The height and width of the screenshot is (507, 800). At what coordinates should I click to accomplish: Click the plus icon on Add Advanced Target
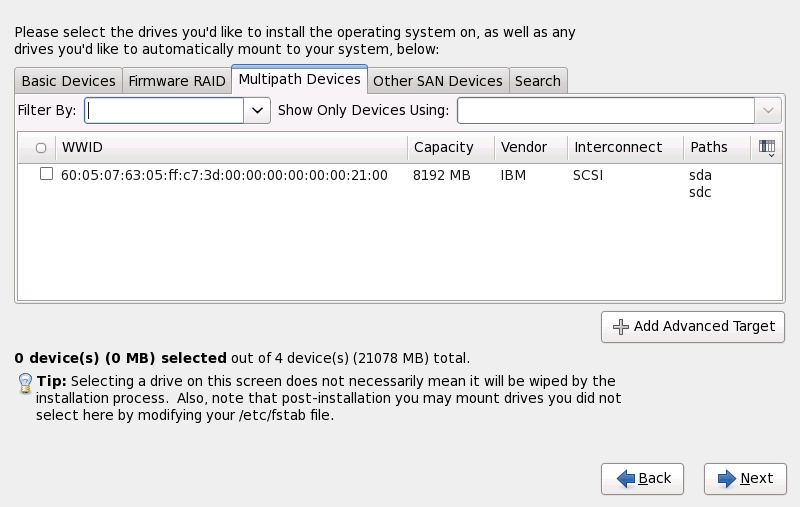pyautogui.click(x=621, y=327)
